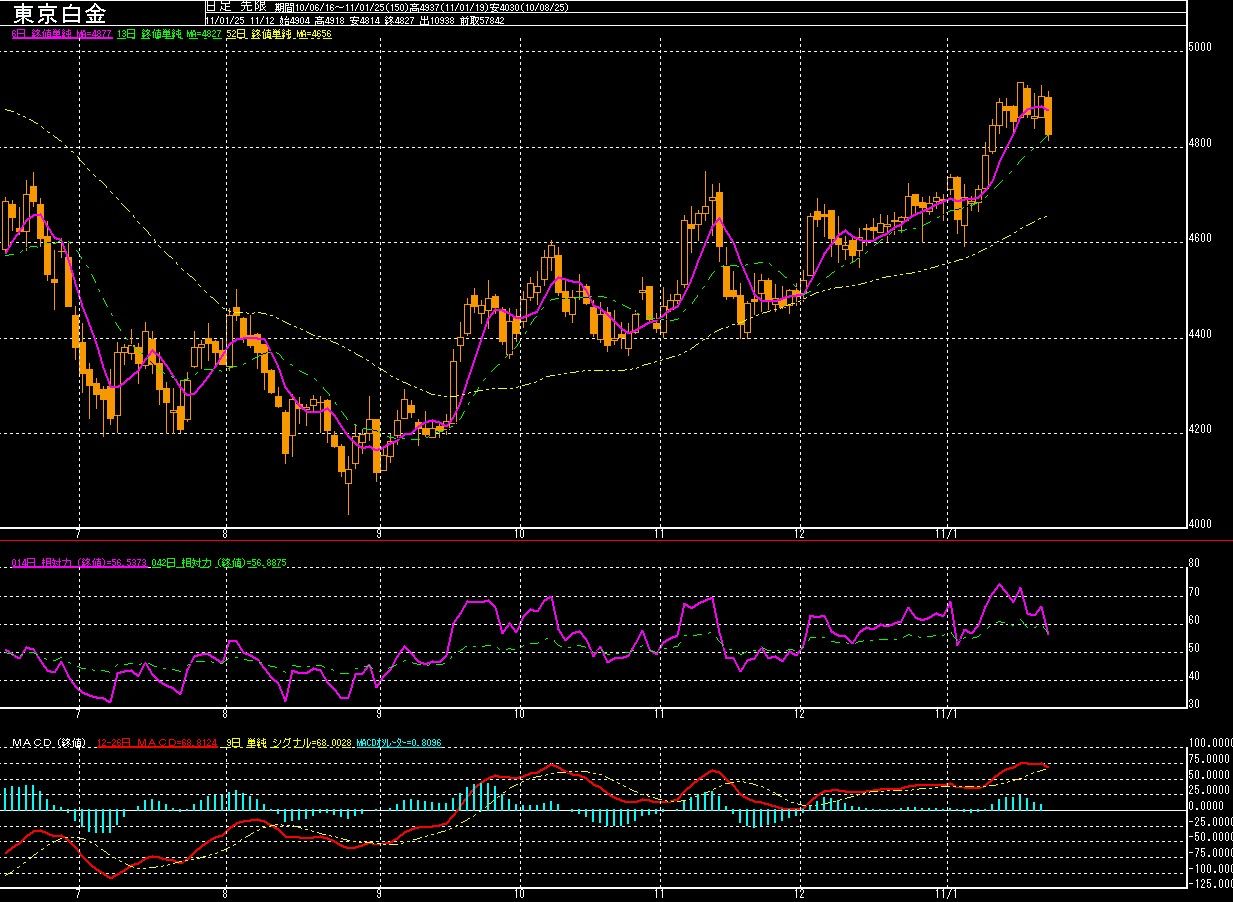
Task: Click the 12-26日 MACD red legend
Action: click(156, 743)
